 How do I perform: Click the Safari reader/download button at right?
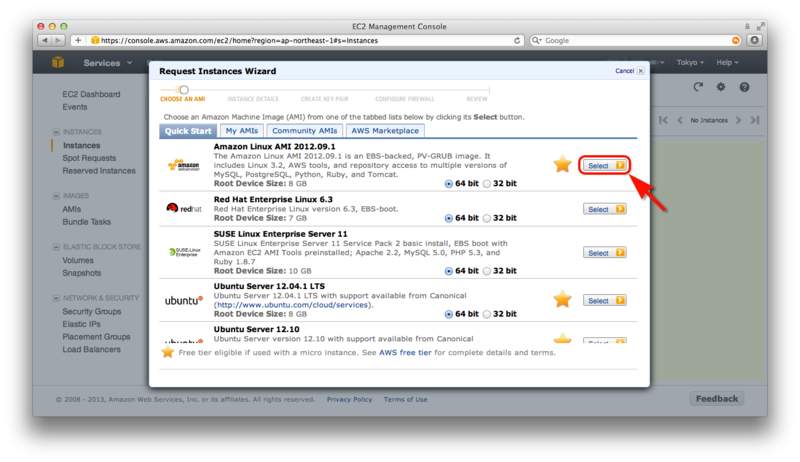click(x=755, y=40)
